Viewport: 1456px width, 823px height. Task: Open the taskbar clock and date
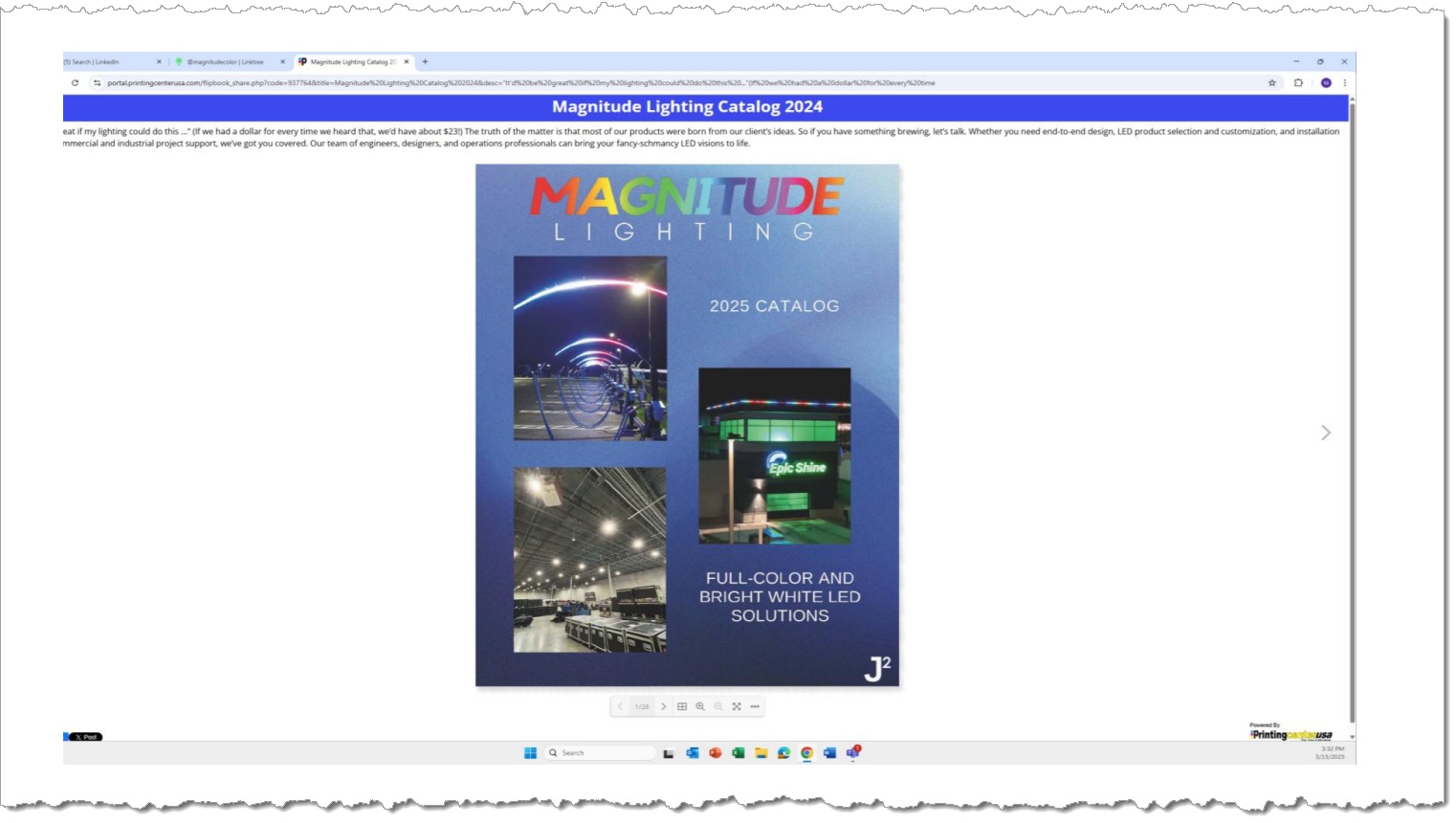tap(1330, 753)
